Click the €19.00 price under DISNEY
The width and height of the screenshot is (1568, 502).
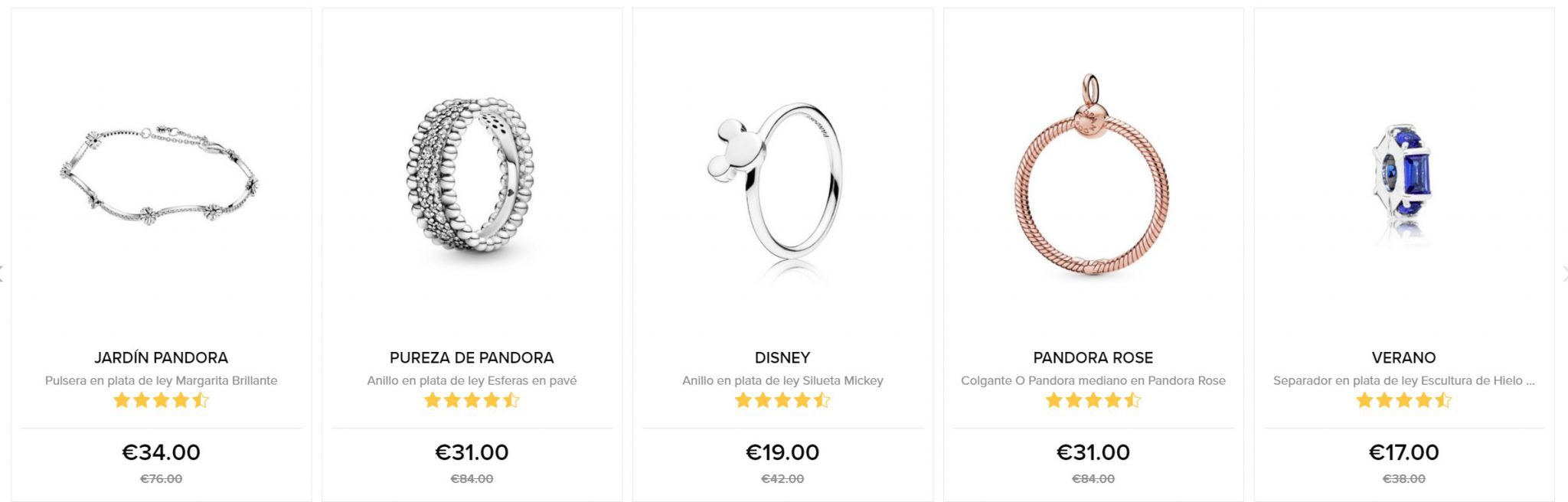click(782, 452)
